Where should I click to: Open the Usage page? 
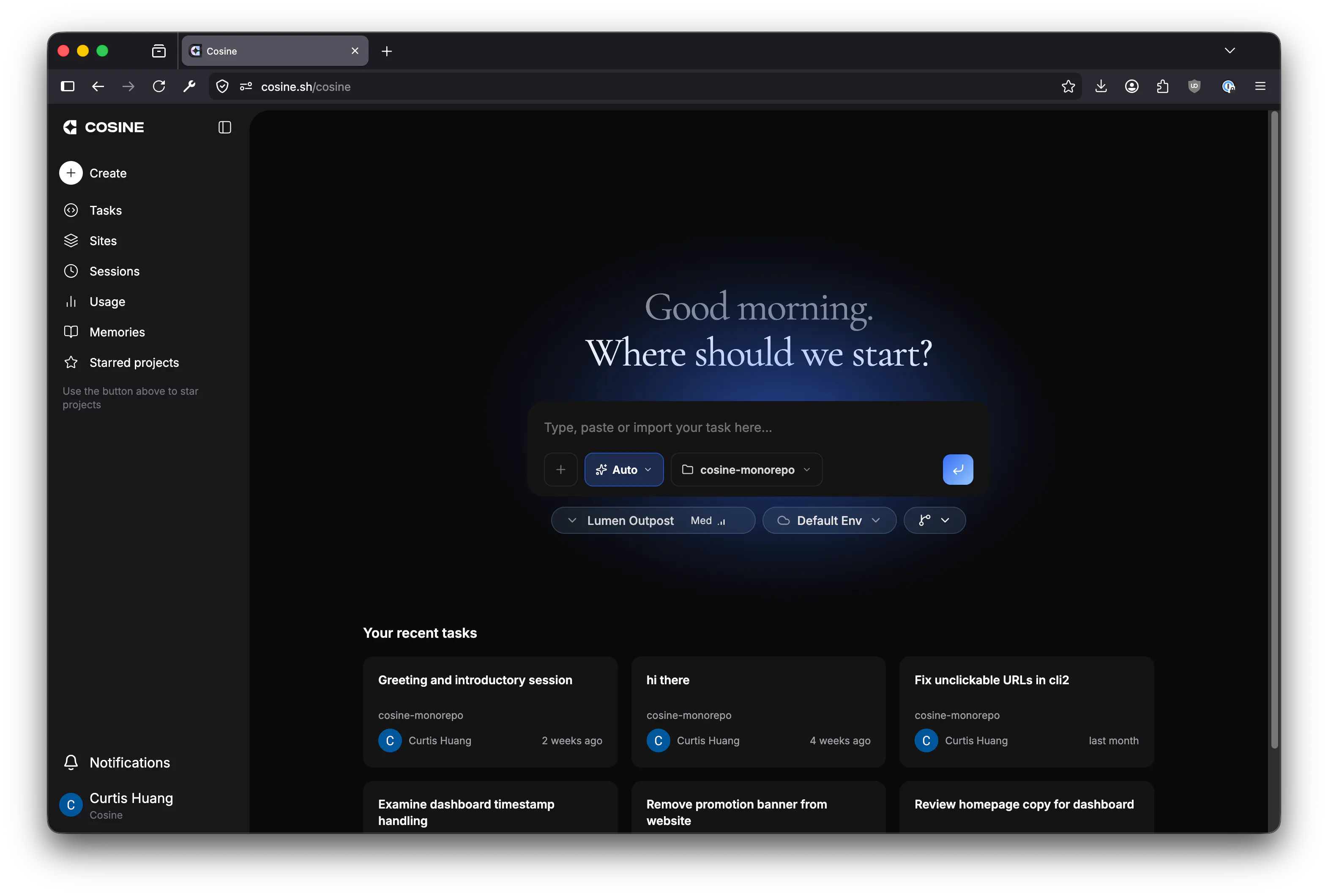pyautogui.click(x=107, y=301)
